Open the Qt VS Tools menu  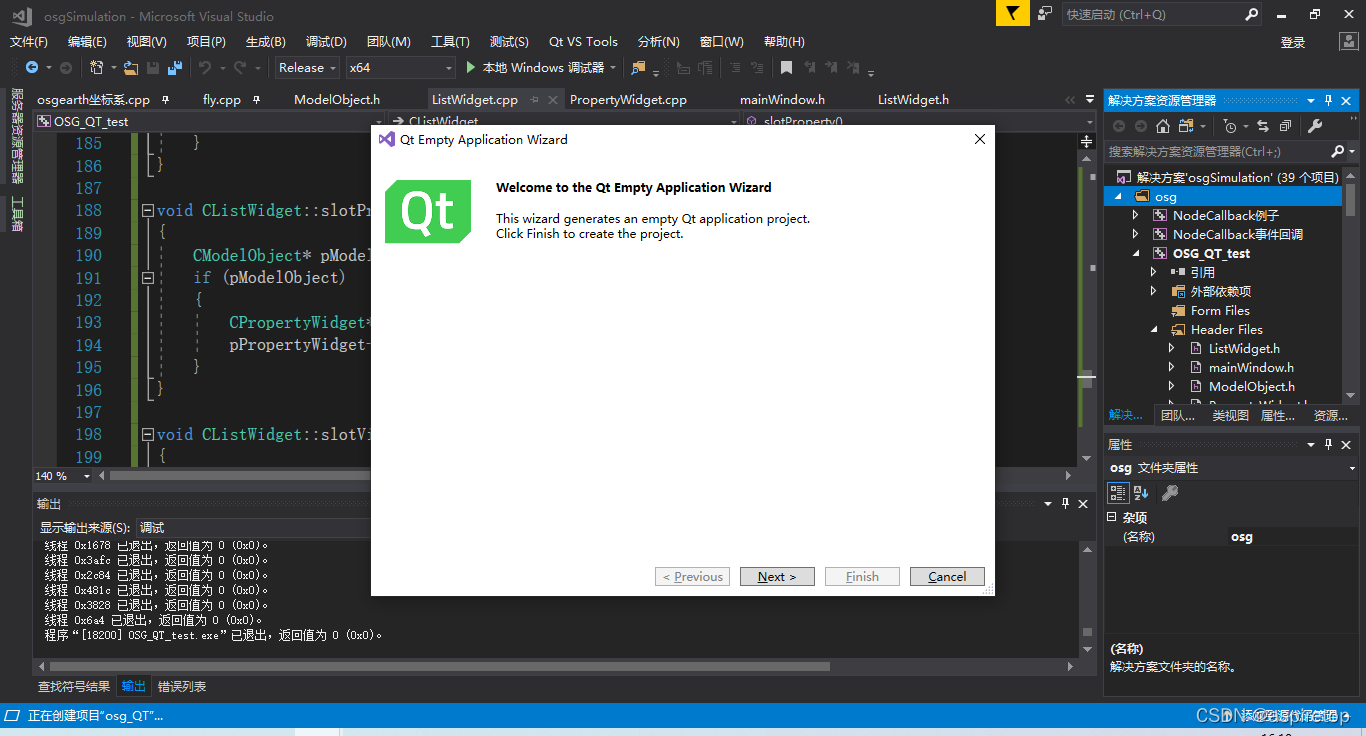[x=583, y=42]
